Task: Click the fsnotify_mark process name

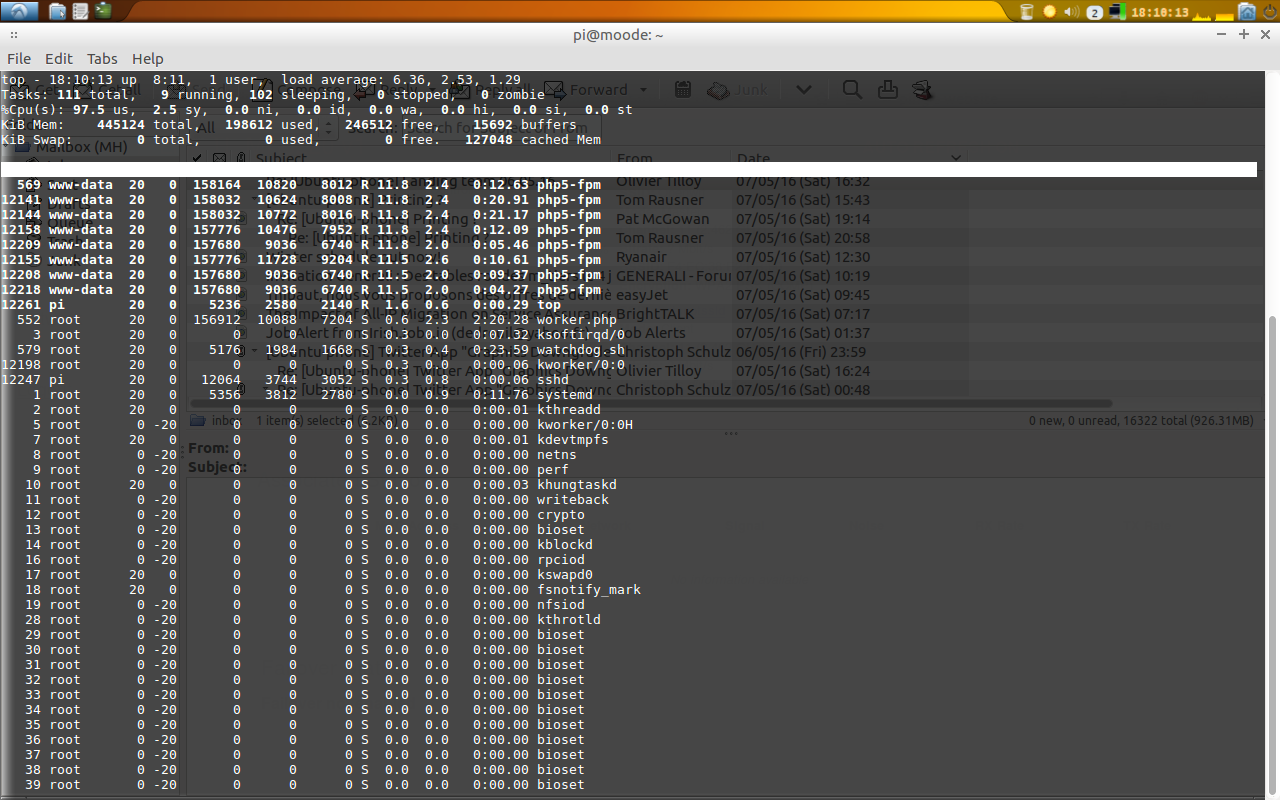Action: [x=589, y=590]
